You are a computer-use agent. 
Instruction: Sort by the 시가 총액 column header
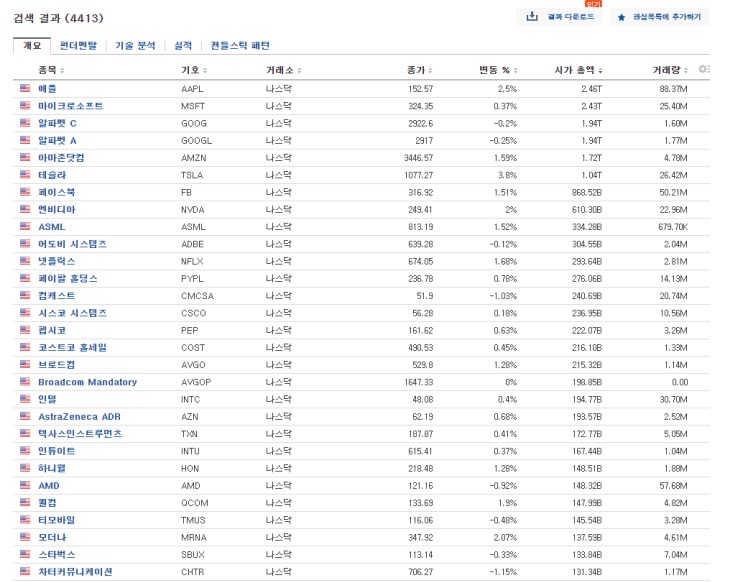578,70
